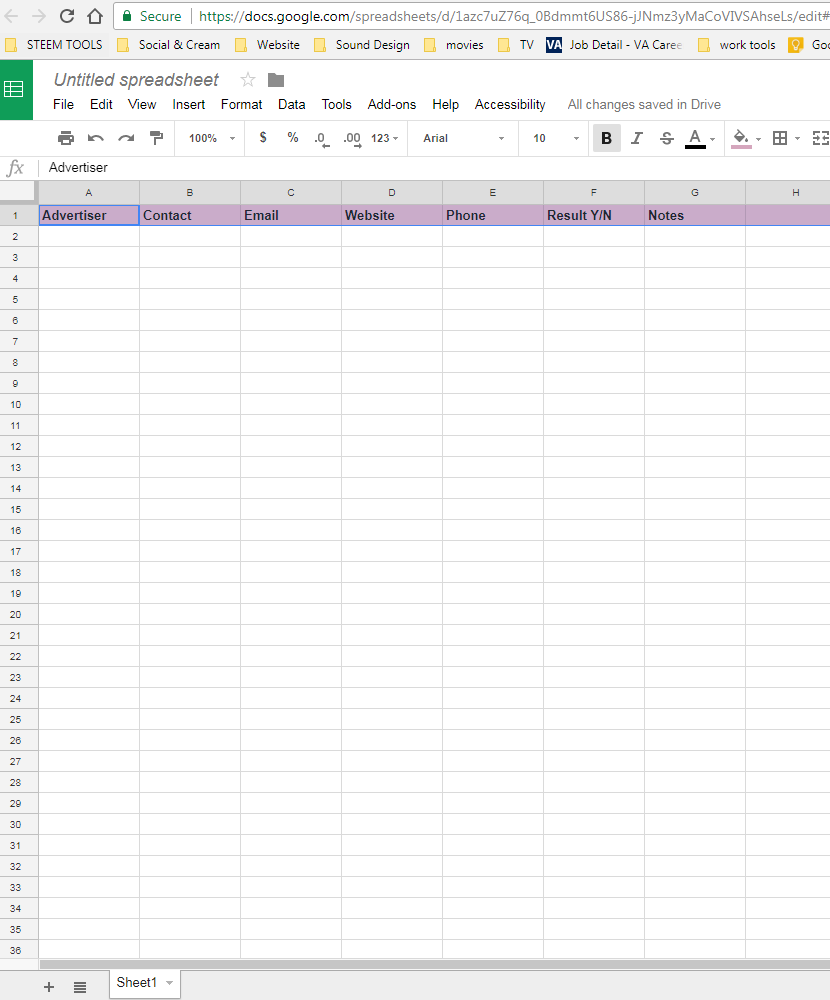Click the browser Home icon
This screenshot has width=830, height=1000.
(x=95, y=16)
